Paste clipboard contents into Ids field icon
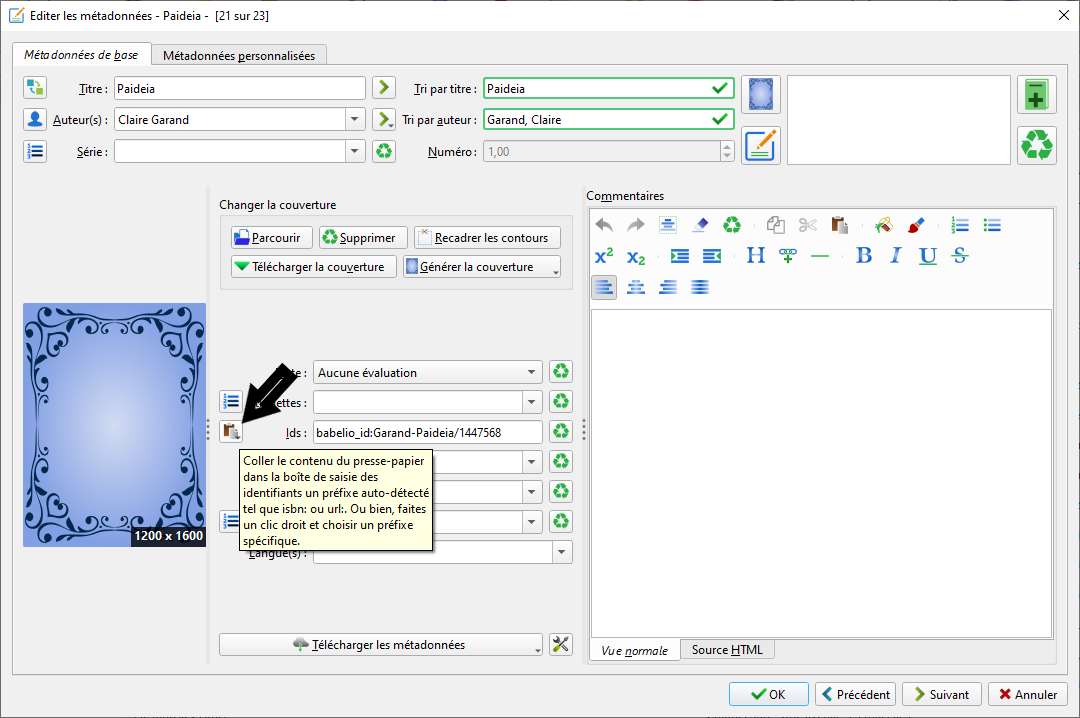 [231, 431]
